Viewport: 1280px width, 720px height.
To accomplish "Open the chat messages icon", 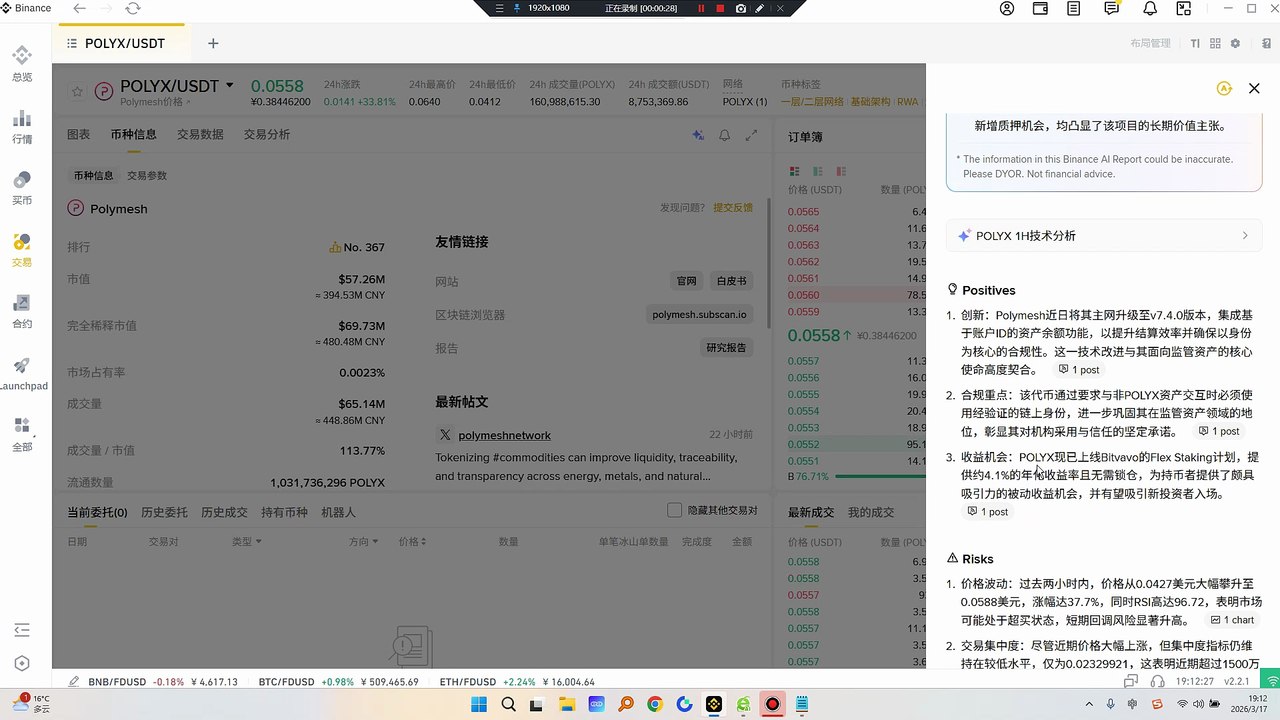I will (1112, 8).
